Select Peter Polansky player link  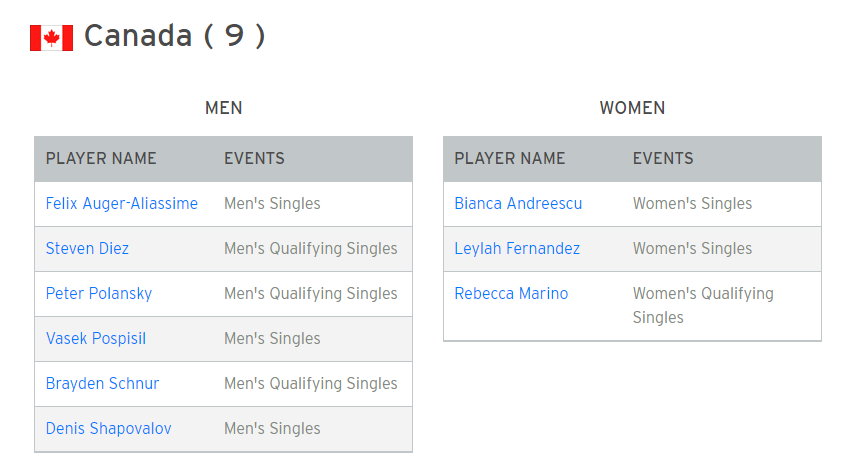pyautogui.click(x=98, y=294)
